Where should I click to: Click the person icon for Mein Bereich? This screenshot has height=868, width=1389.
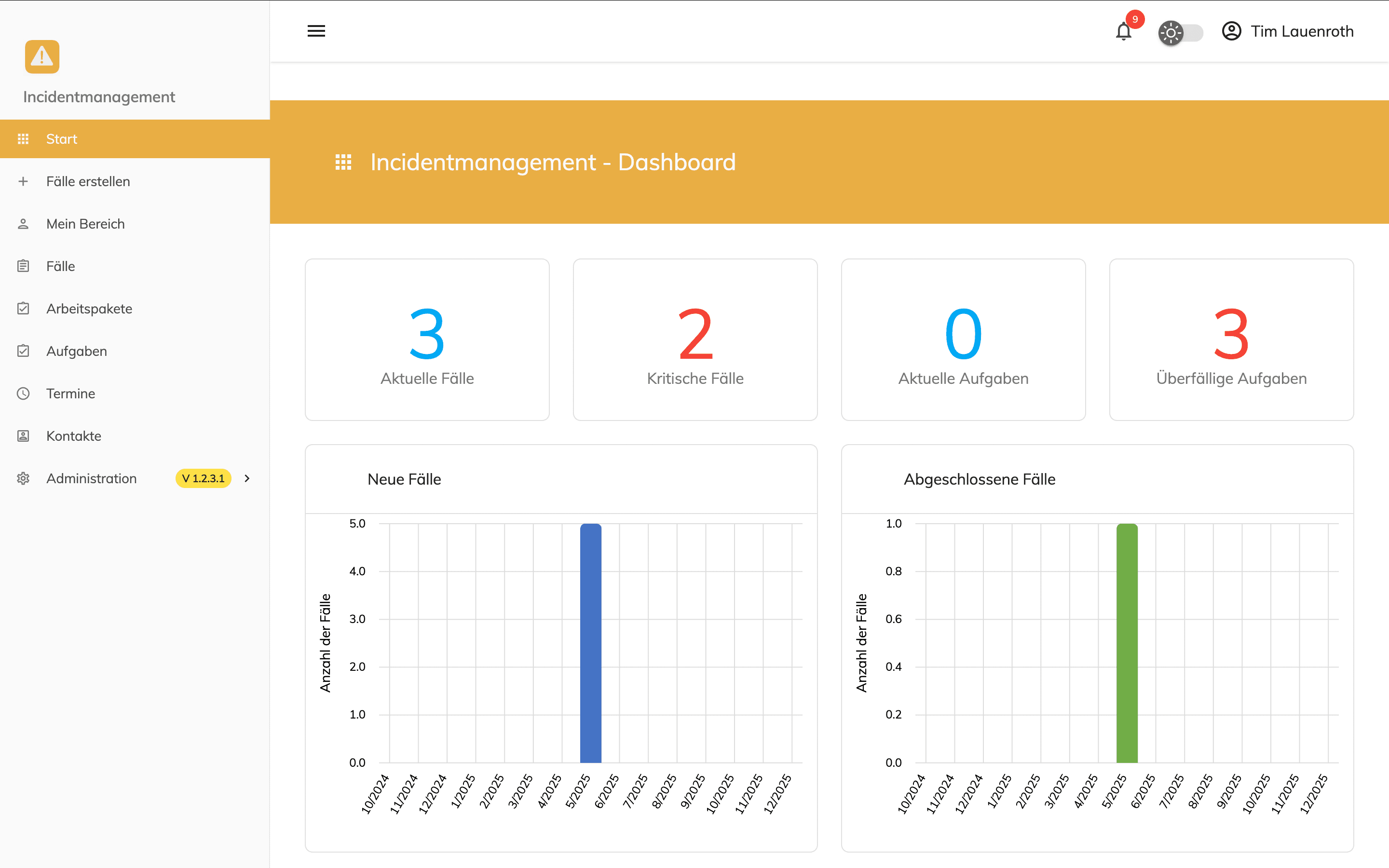(23, 224)
